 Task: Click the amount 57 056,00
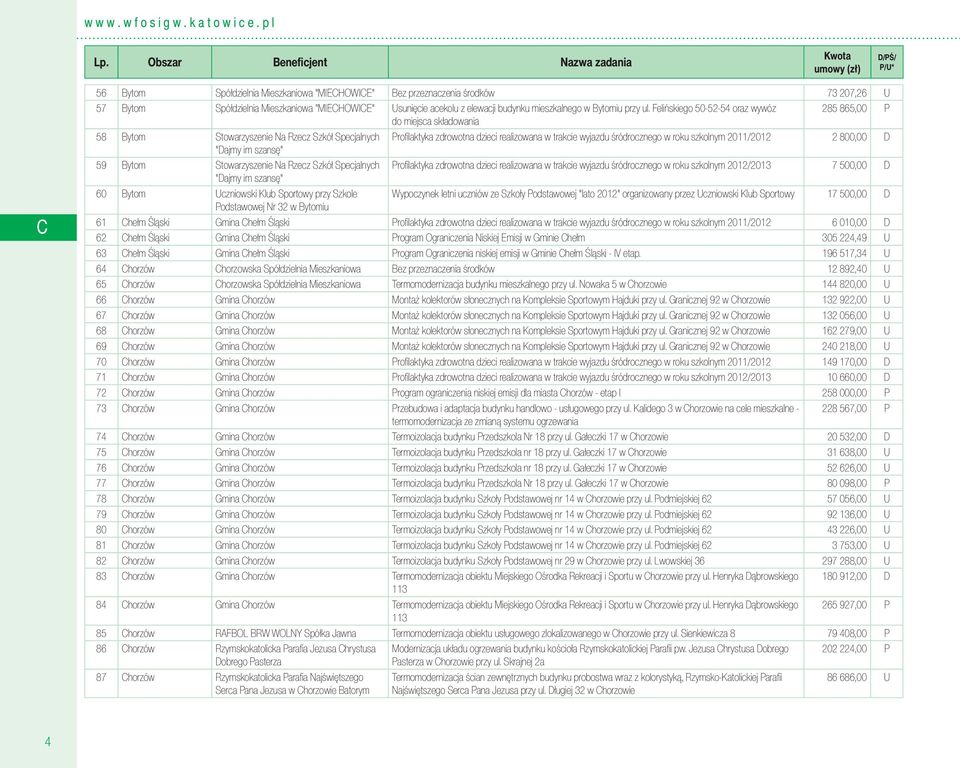tap(847, 499)
